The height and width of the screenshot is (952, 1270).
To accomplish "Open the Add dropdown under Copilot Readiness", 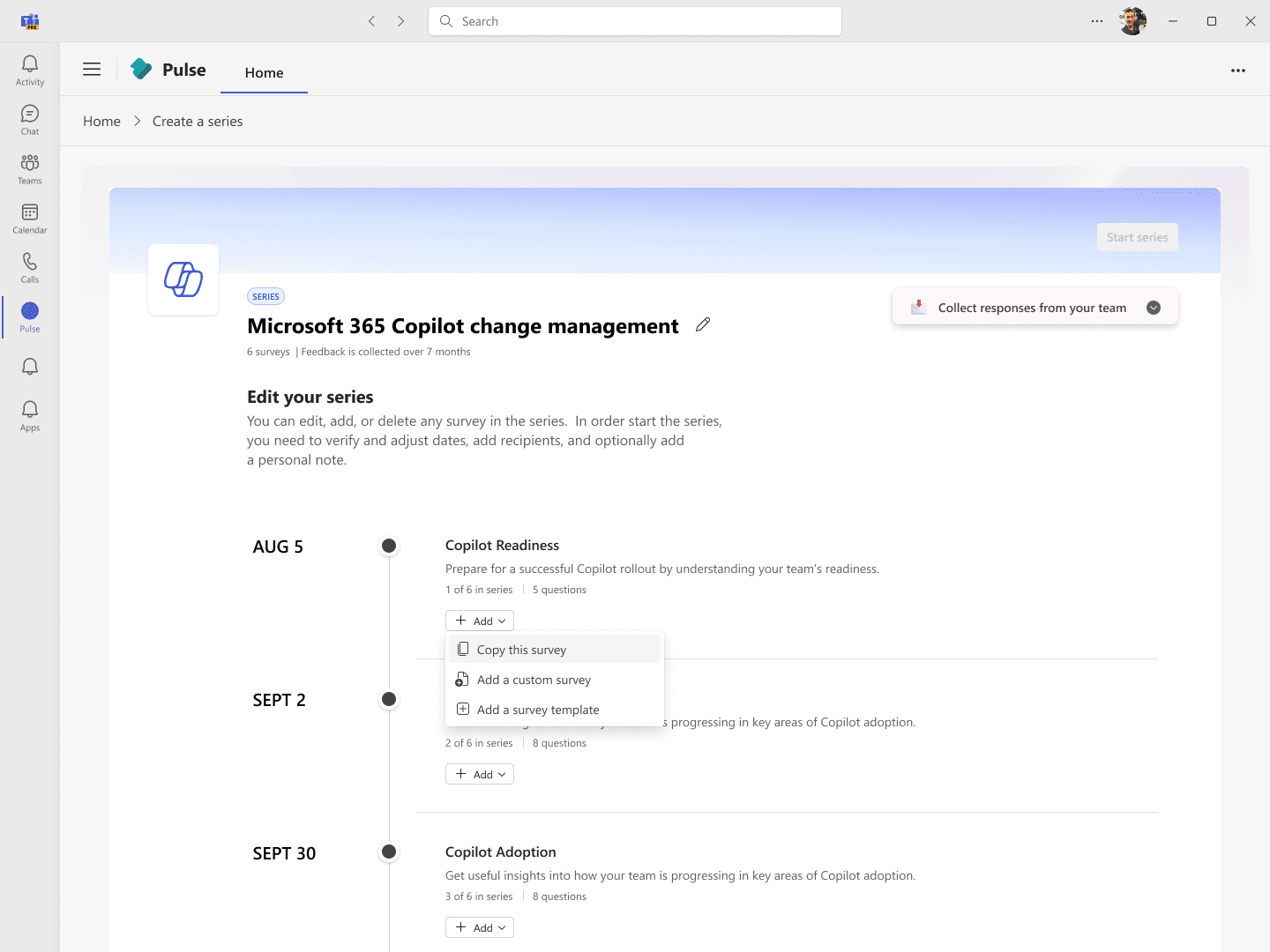I will [x=480, y=621].
